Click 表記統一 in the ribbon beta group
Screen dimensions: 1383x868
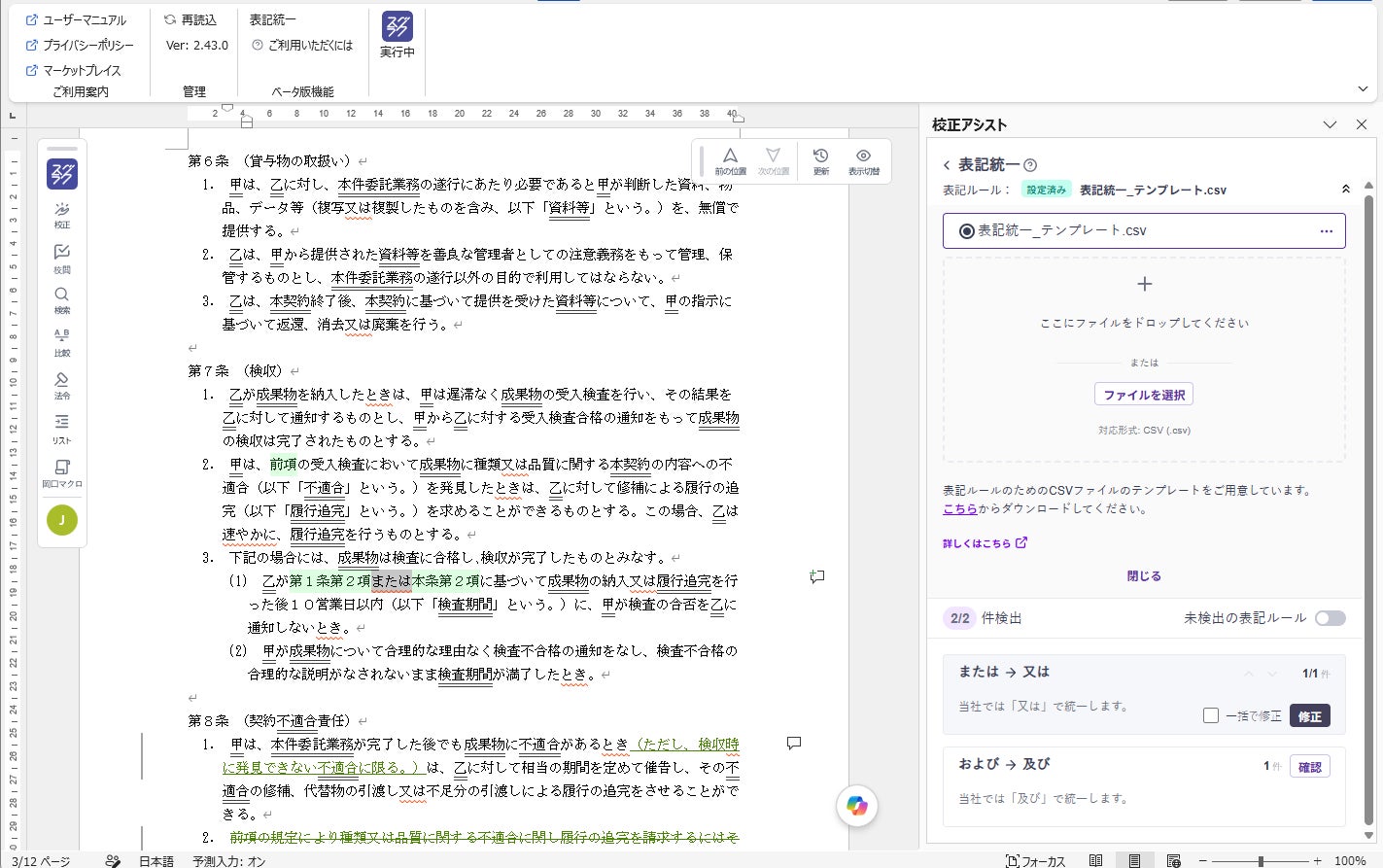[273, 19]
